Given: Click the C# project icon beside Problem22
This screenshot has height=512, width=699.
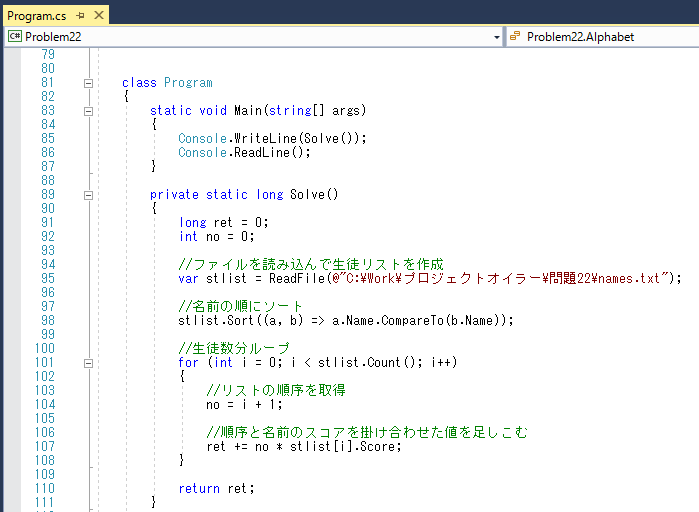Looking at the screenshot, I should [15, 36].
